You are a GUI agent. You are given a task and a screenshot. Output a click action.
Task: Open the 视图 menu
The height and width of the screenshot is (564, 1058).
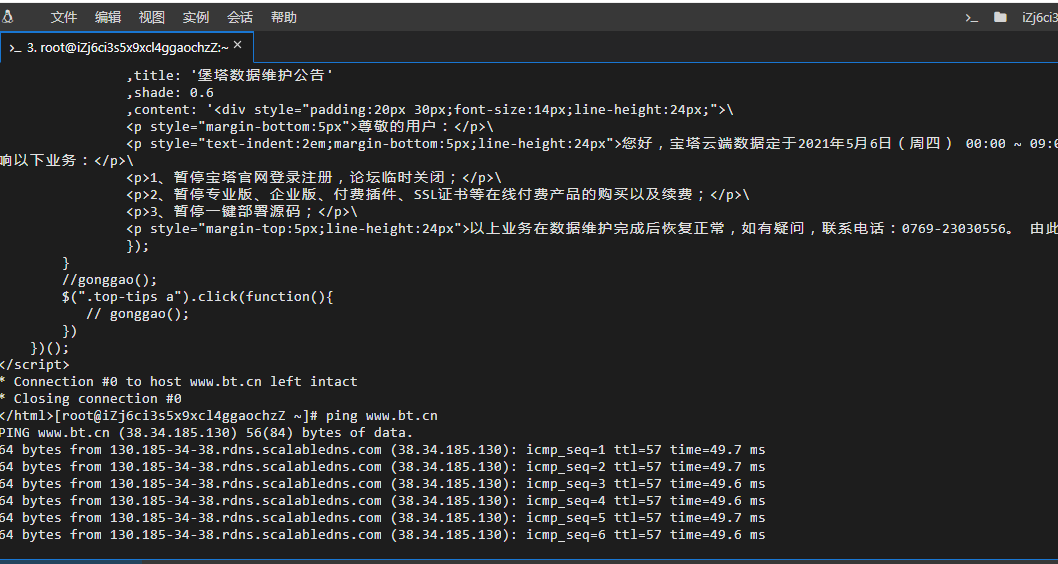pyautogui.click(x=152, y=18)
